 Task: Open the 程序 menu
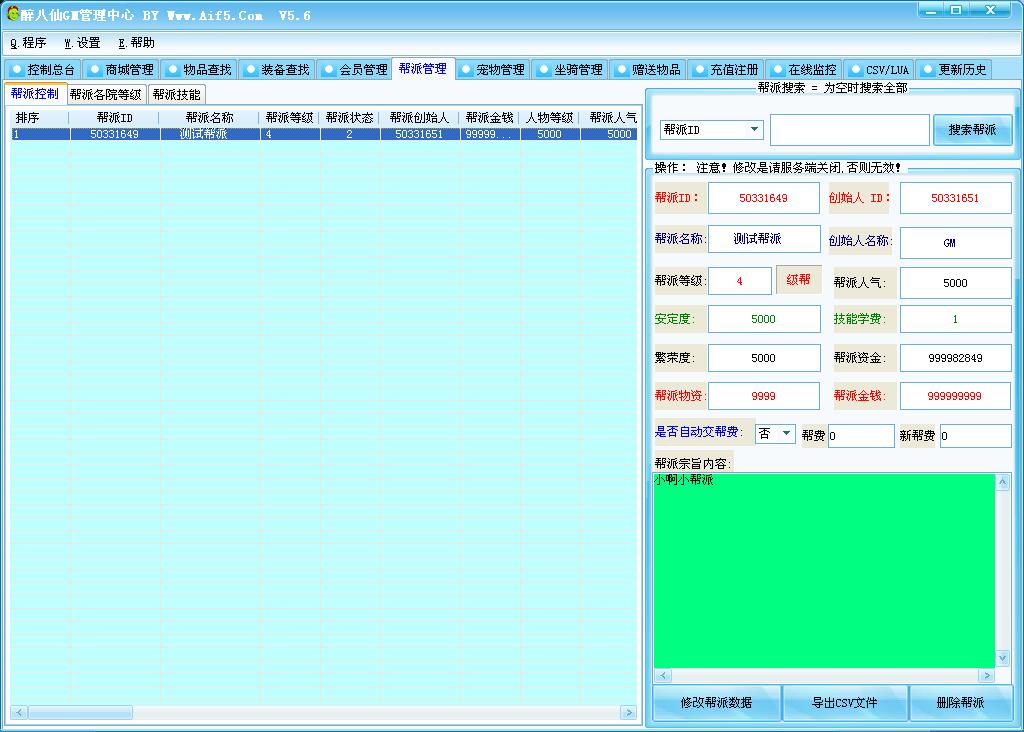point(29,43)
